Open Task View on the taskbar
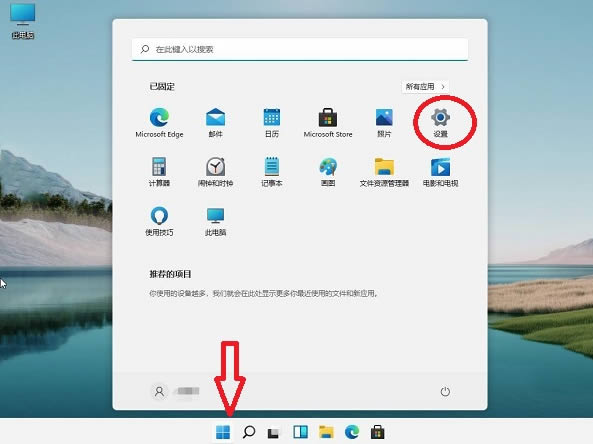The width and height of the screenshot is (593, 444). 274,432
